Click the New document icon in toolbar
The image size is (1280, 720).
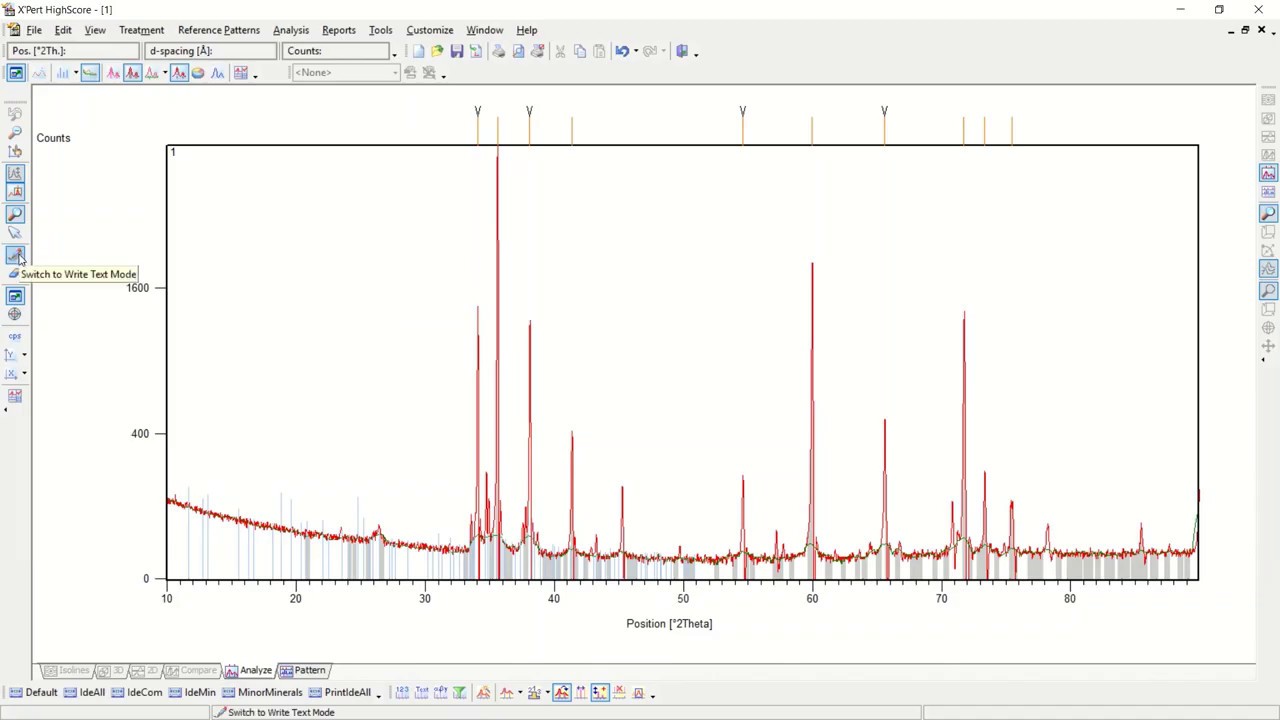(418, 51)
